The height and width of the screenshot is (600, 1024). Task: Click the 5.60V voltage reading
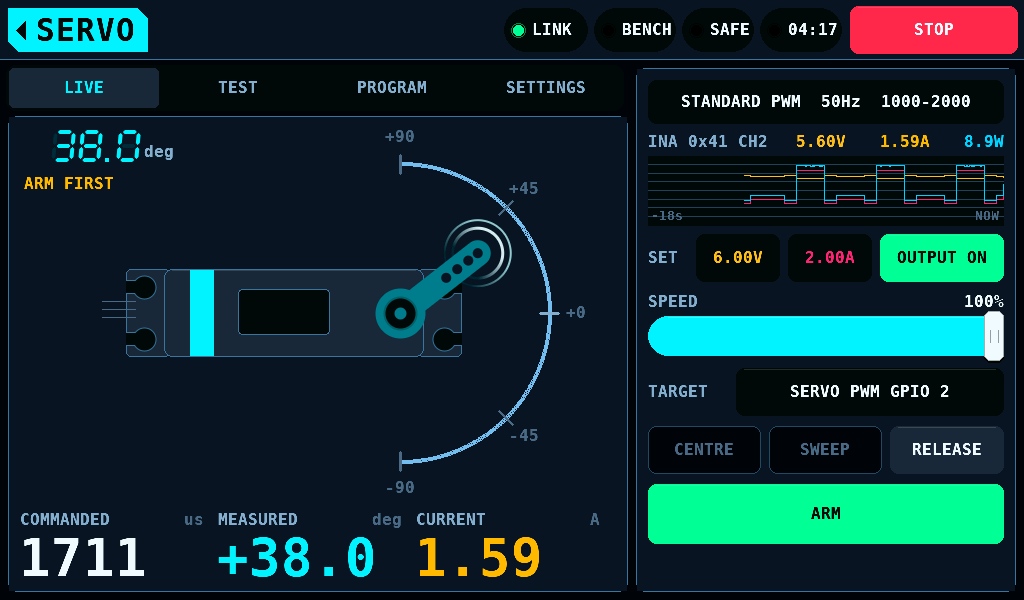[x=820, y=142]
